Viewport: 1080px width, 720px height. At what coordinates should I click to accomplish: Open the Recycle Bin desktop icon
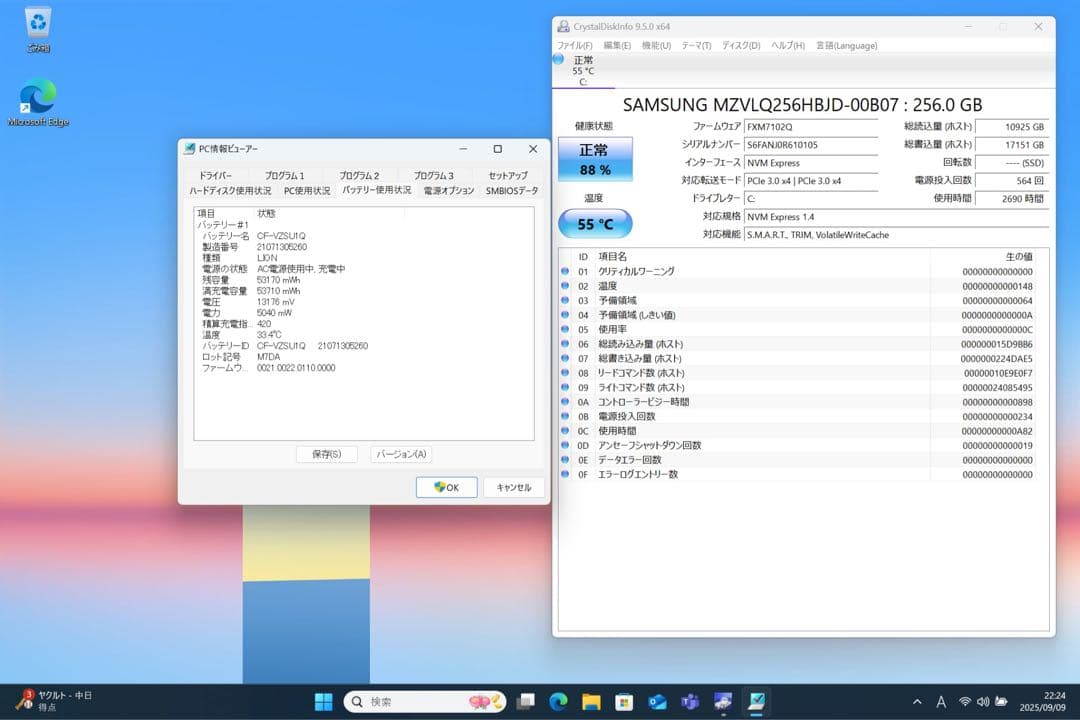[x=38, y=29]
